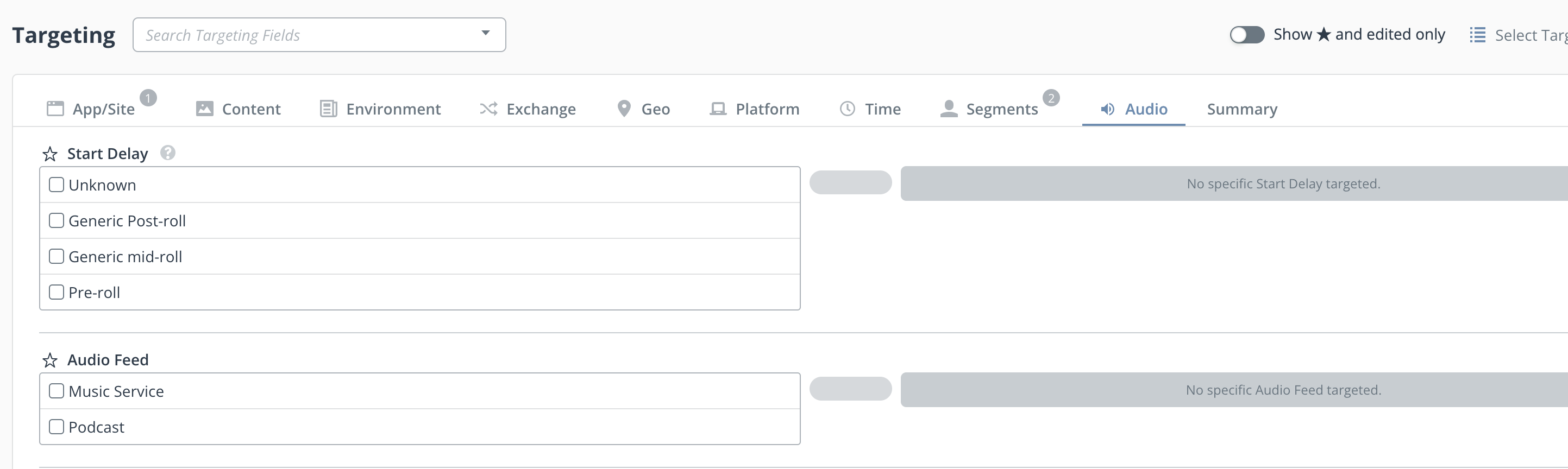Click the Start Delay include/exclude pill
The height and width of the screenshot is (469, 1568).
[x=850, y=183]
